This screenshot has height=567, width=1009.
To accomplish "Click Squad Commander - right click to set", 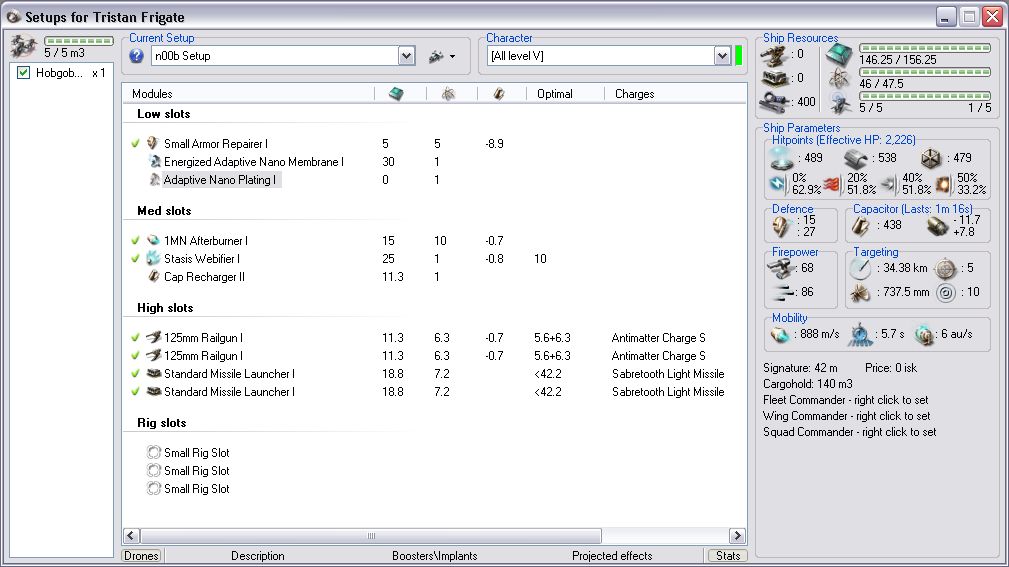I will coord(849,432).
